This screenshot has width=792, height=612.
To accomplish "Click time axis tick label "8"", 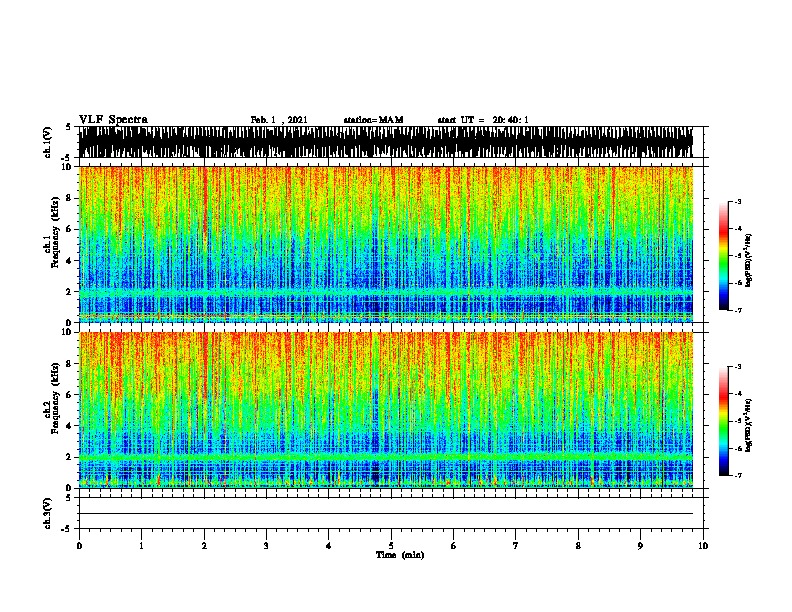I will coord(578,546).
